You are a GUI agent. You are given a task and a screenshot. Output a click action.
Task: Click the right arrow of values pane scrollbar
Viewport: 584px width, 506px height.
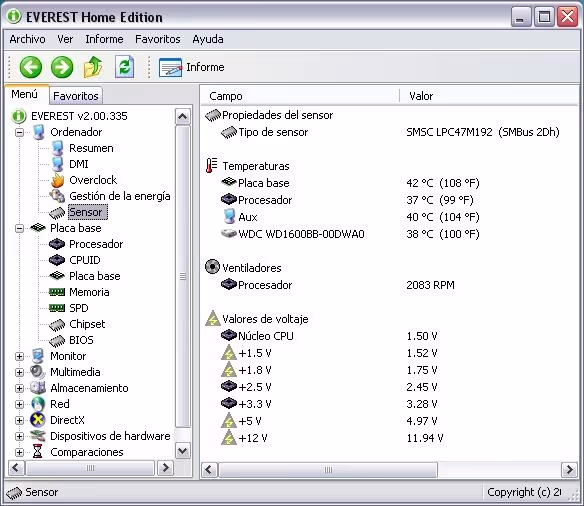[x=569, y=470]
